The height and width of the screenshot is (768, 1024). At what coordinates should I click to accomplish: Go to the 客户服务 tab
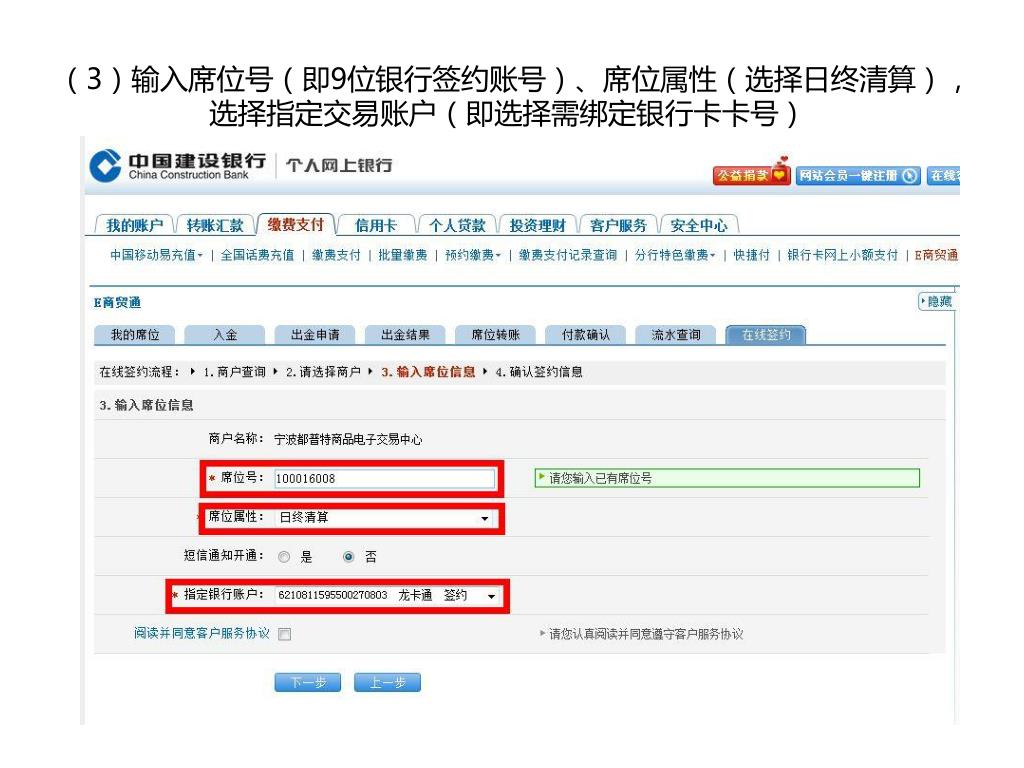(618, 225)
